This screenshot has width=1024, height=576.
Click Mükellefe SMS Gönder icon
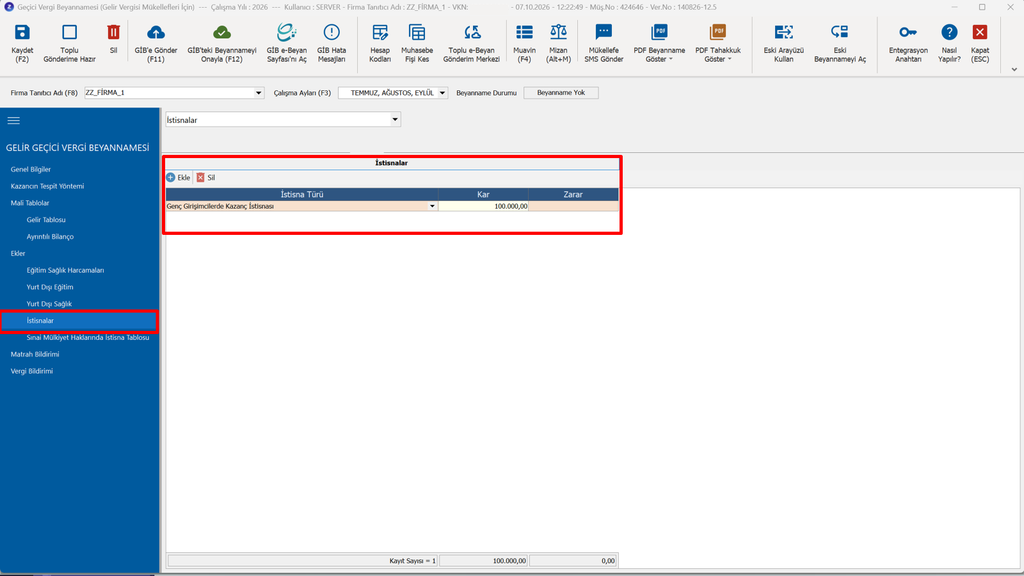click(x=604, y=33)
